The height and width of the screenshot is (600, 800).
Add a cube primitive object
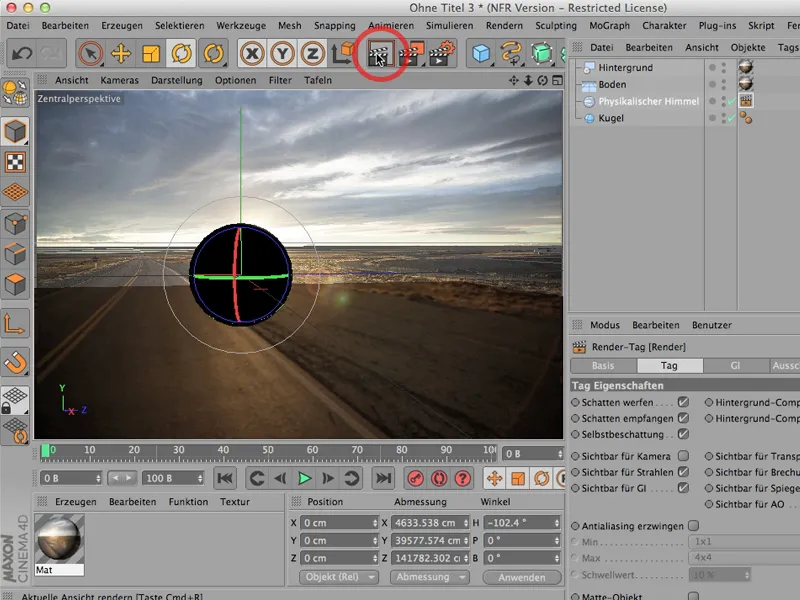click(481, 54)
